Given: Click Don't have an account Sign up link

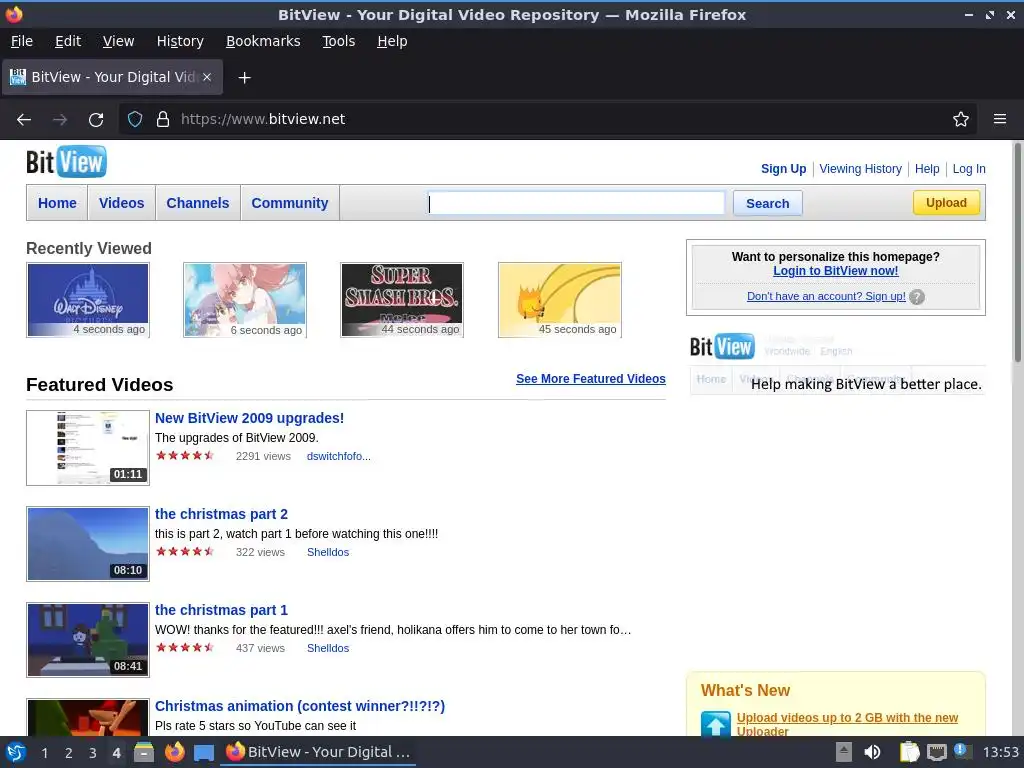Looking at the screenshot, I should pos(826,296).
